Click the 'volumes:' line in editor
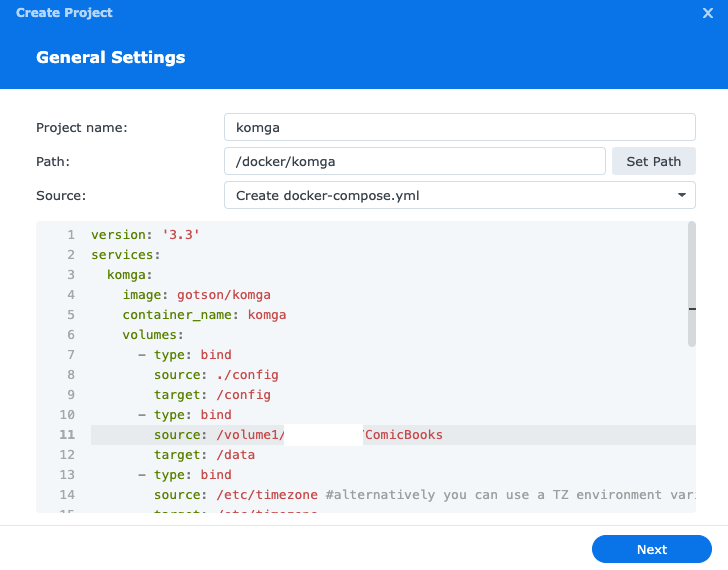 click(x=153, y=335)
